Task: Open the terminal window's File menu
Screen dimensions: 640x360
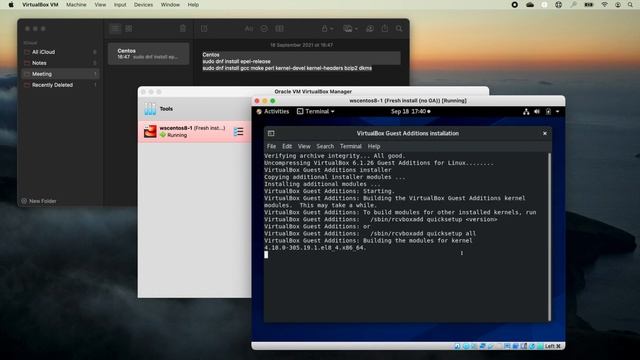Action: coord(271,146)
